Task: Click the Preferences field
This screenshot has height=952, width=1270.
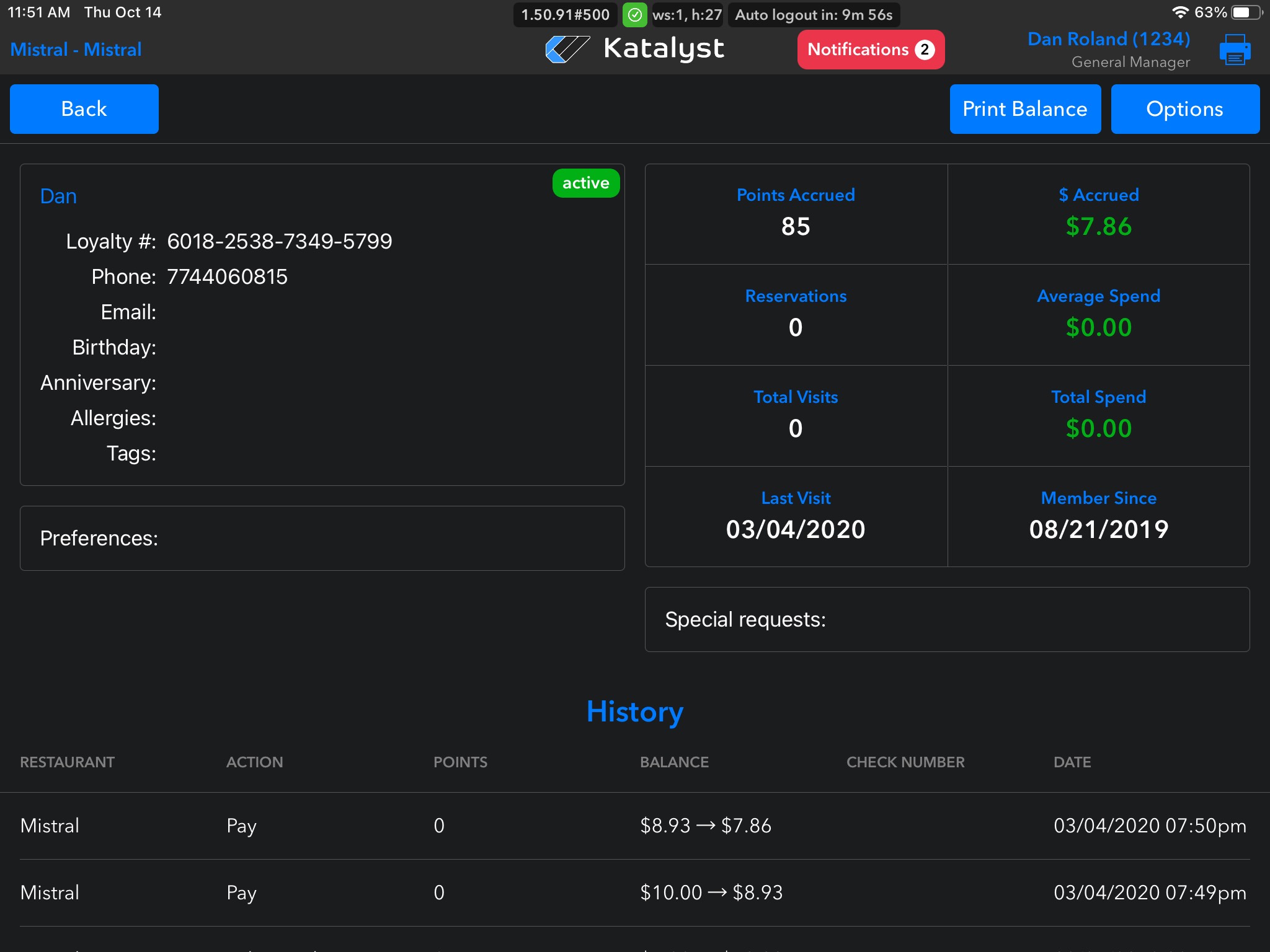Action: pyautogui.click(x=322, y=538)
